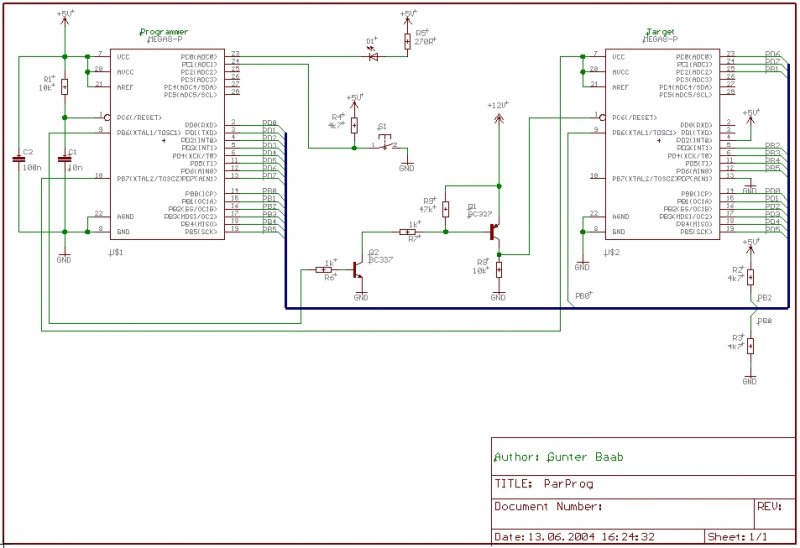The image size is (800, 548).
Task: Click capacitor C2 100n symbol
Action: [x=19, y=159]
